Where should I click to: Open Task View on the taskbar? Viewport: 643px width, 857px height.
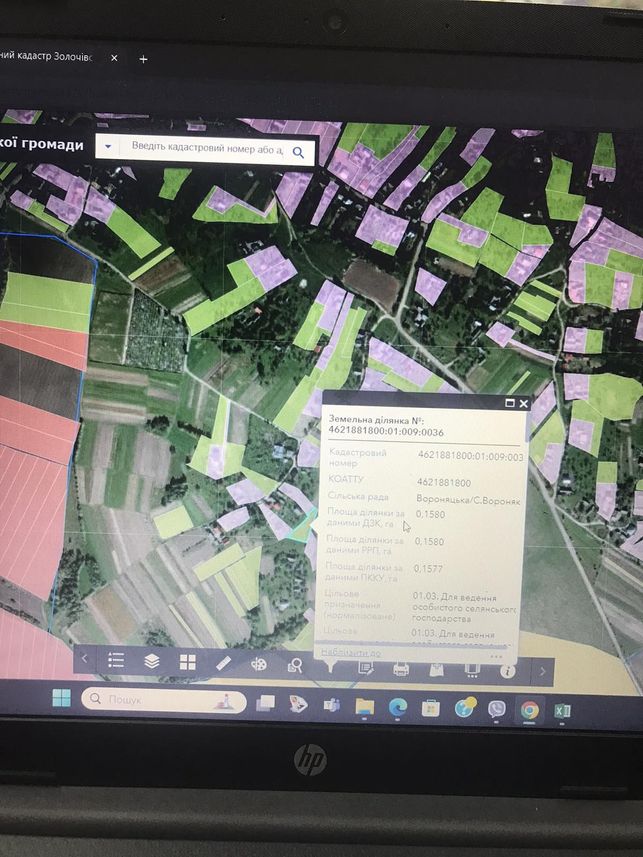pyautogui.click(x=265, y=703)
